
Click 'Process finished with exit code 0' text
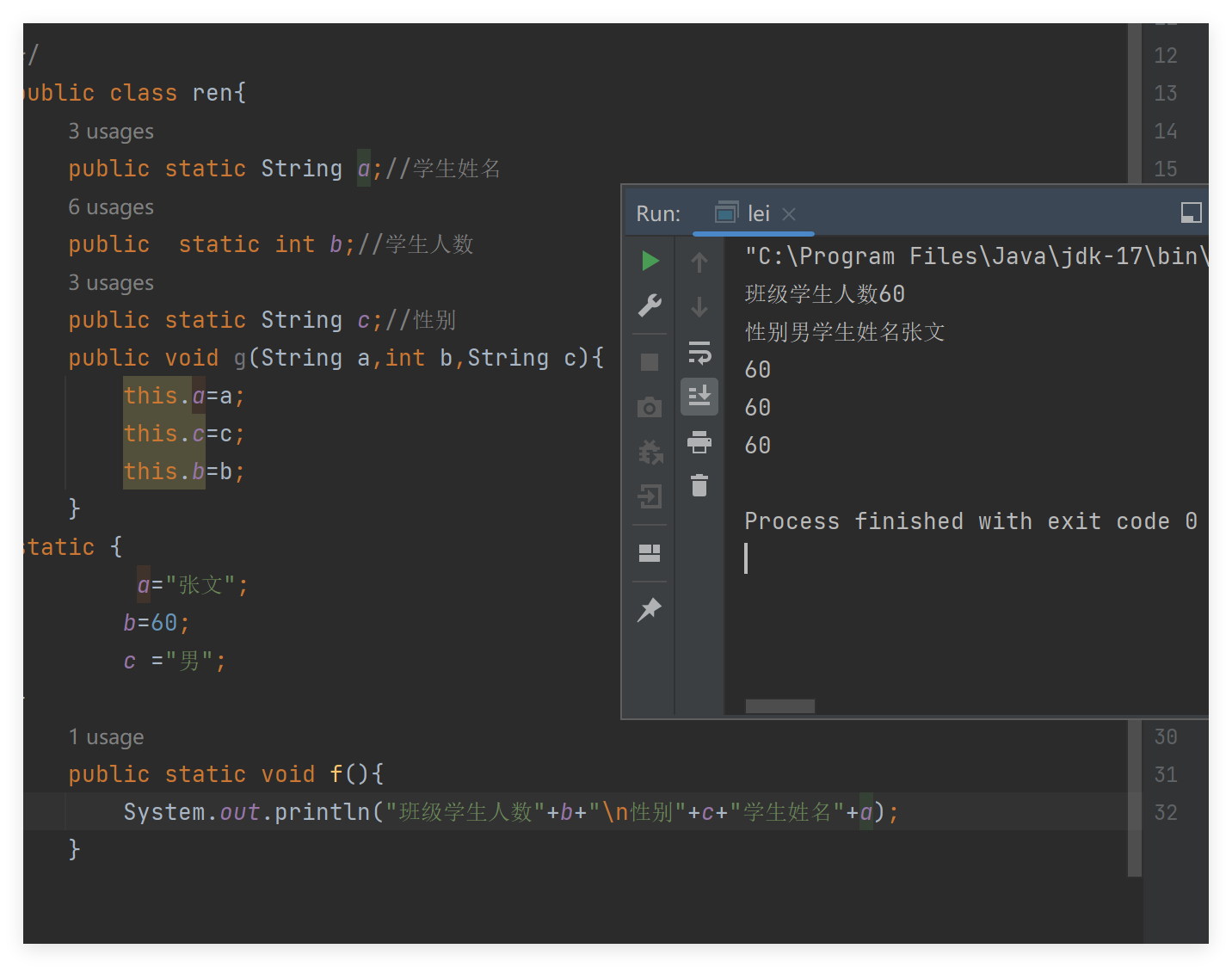click(x=970, y=521)
